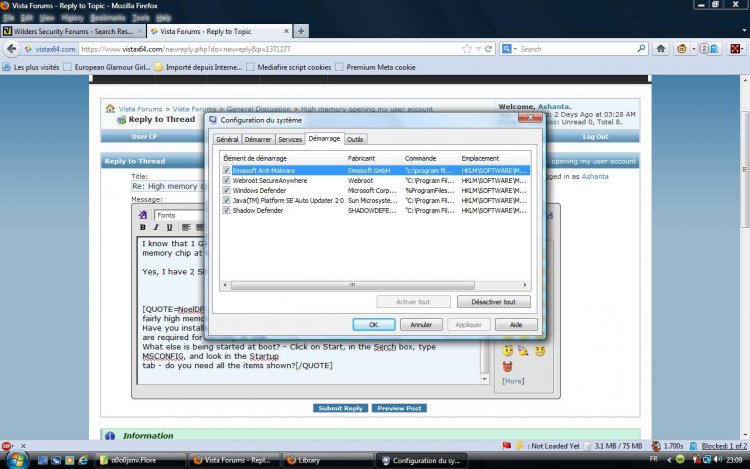The image size is (750, 469).
Task: Open the Services tab in Configuration du système
Action: (x=290, y=139)
